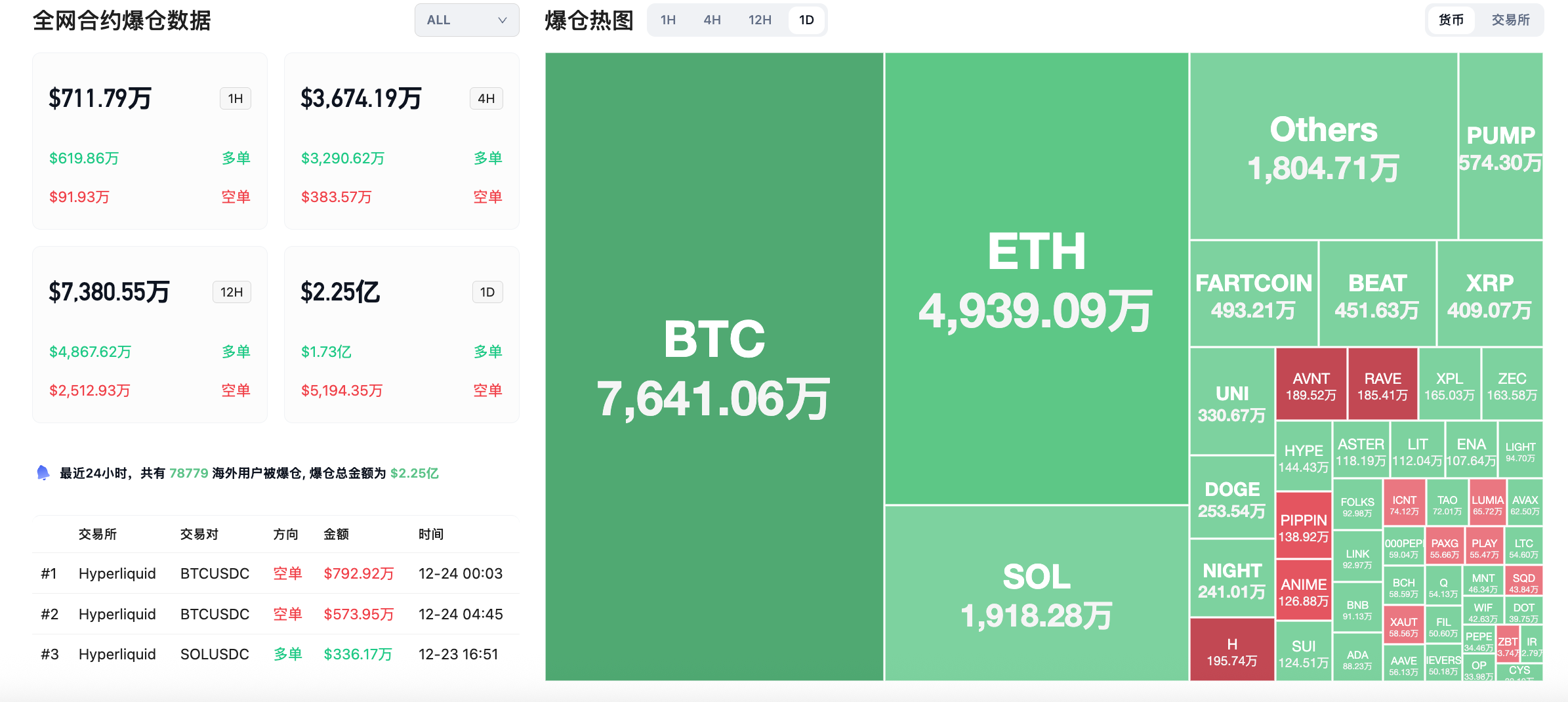Switch heatmap to 4H timeframe
Screen dimensions: 1568x702
(x=712, y=20)
